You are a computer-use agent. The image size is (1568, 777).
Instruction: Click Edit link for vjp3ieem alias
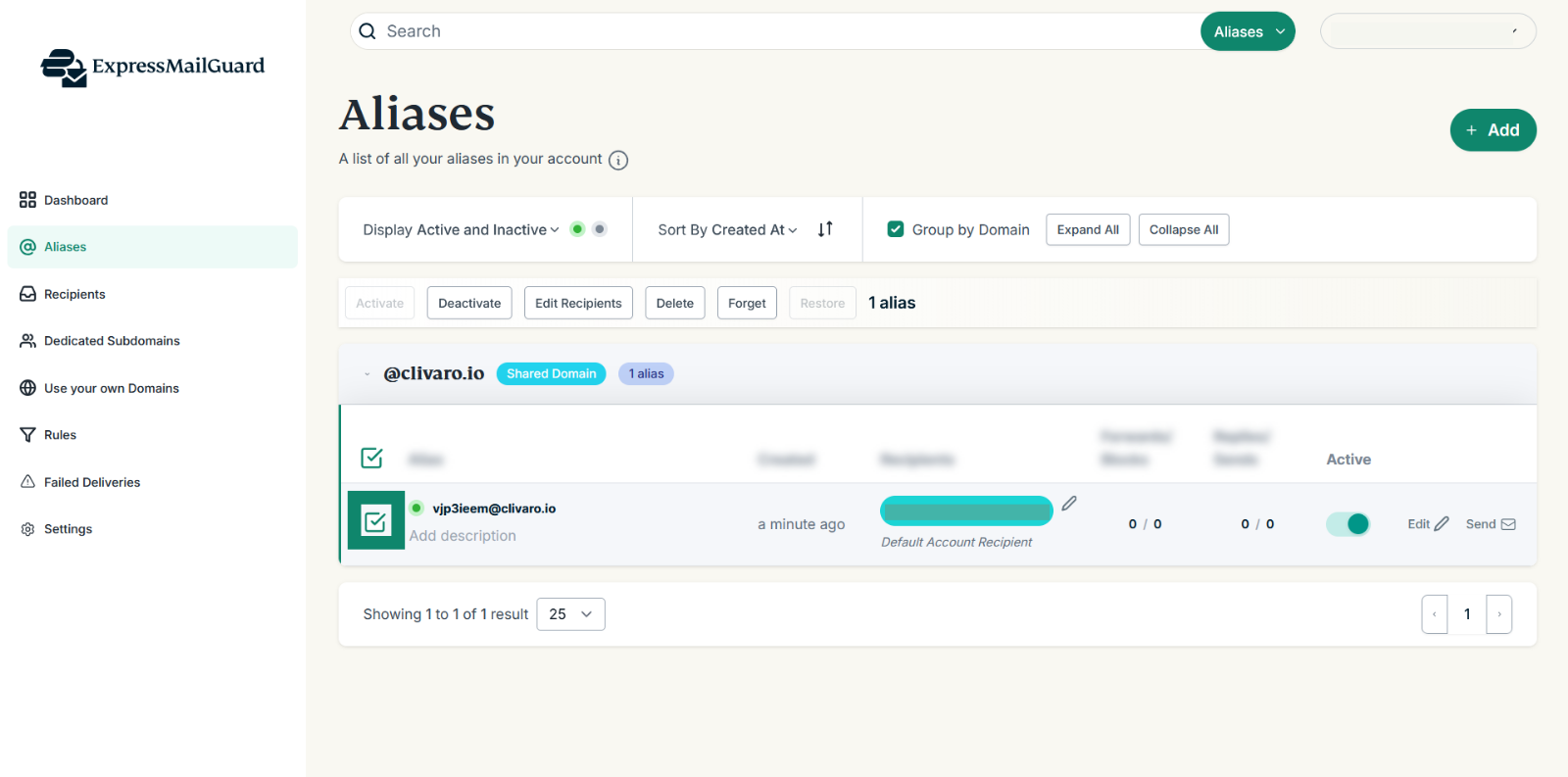click(1428, 524)
